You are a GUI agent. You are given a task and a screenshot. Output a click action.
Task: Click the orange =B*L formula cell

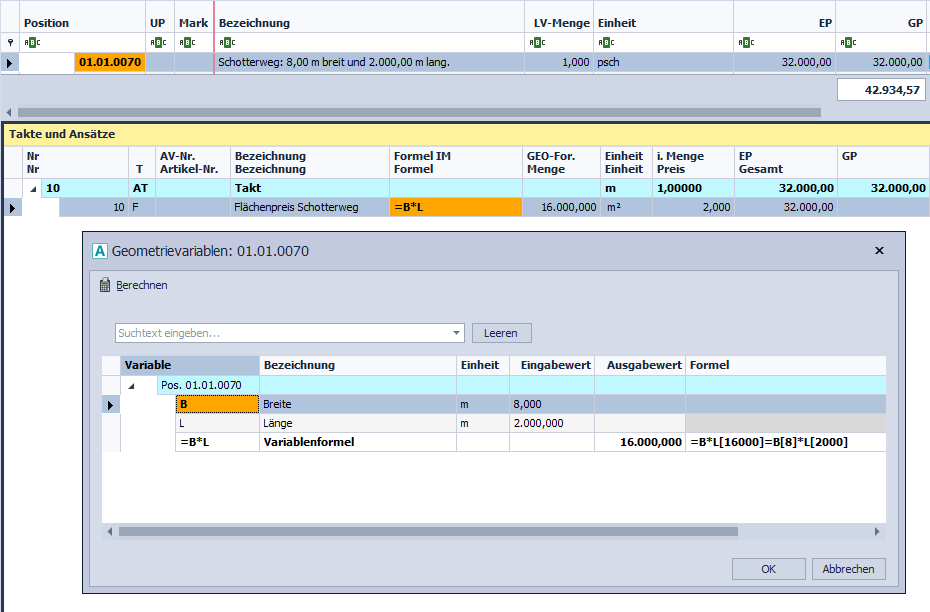[455, 207]
